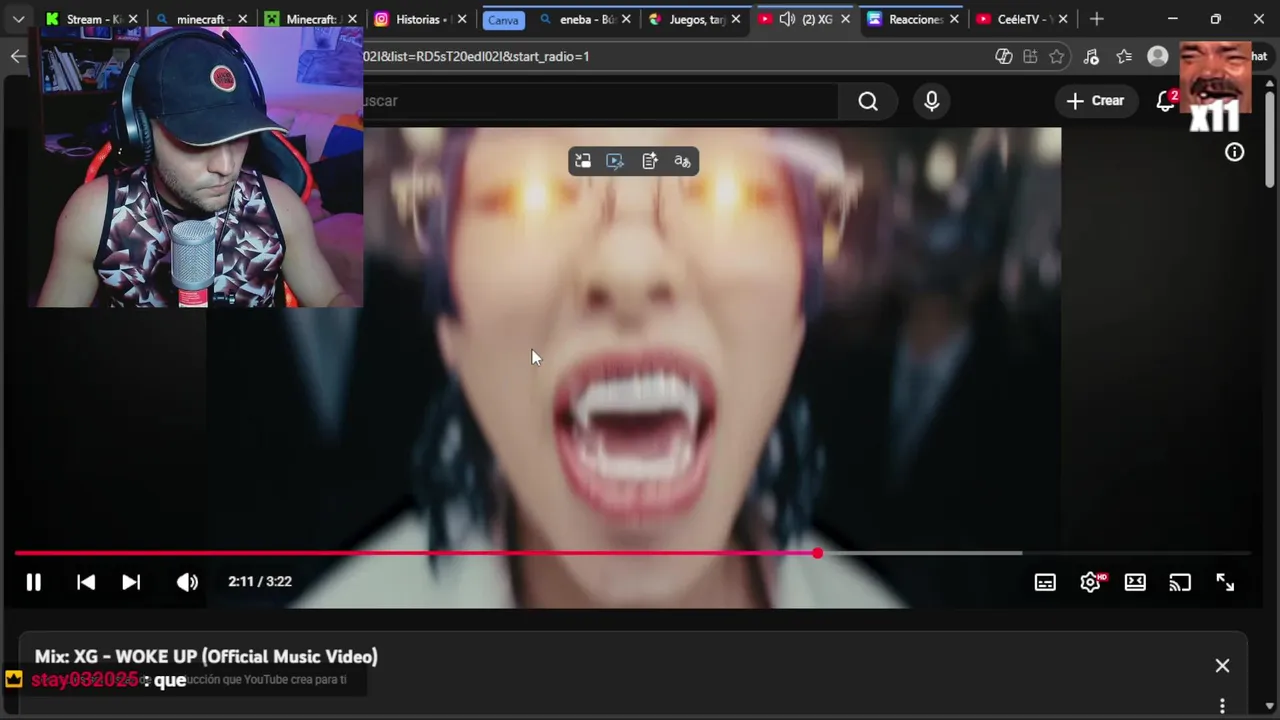The image size is (1280, 720).
Task: Enter full screen mode
Action: tap(1225, 582)
